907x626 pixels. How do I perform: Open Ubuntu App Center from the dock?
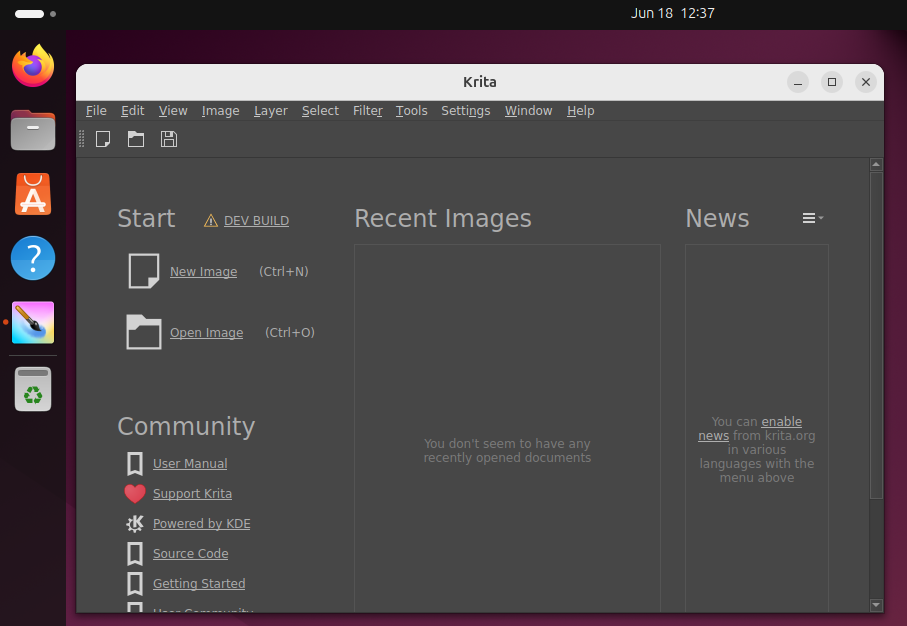tap(33, 194)
